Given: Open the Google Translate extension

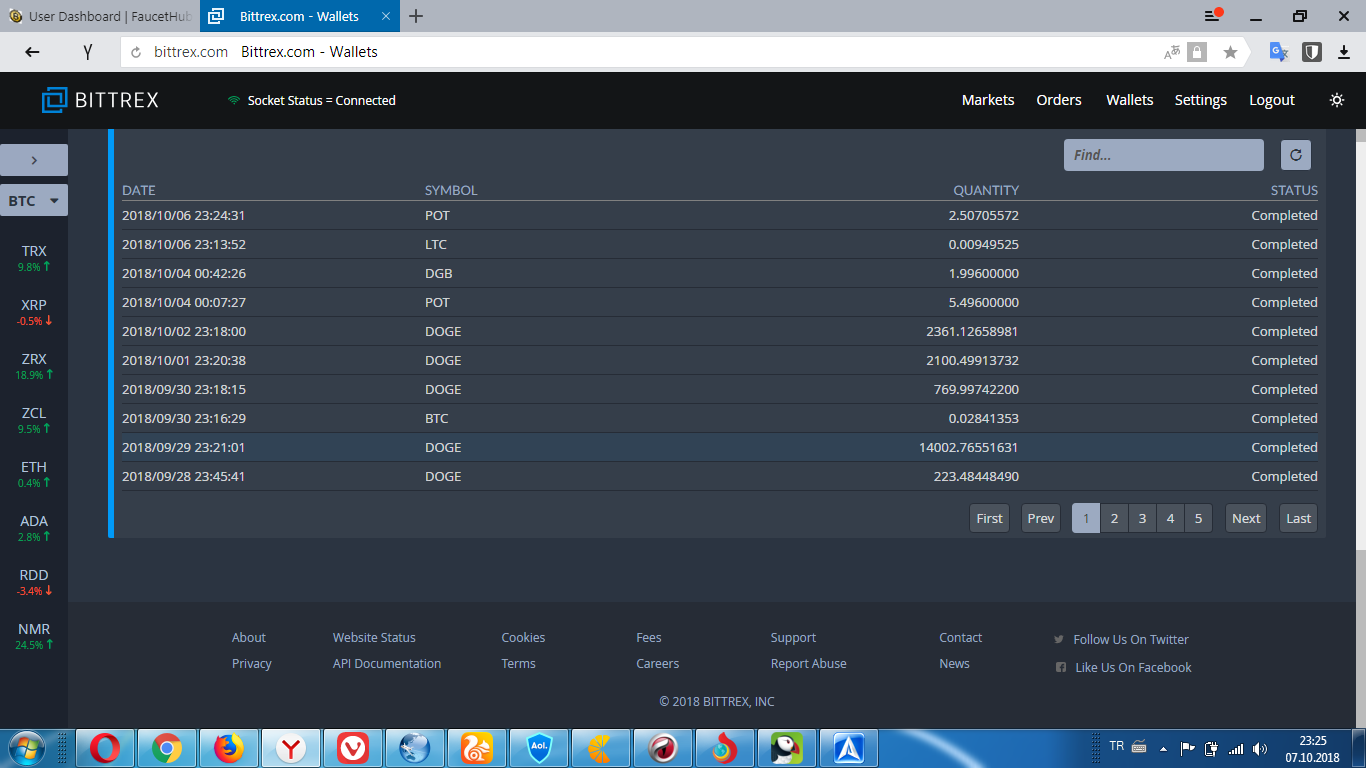Looking at the screenshot, I should point(1278,52).
